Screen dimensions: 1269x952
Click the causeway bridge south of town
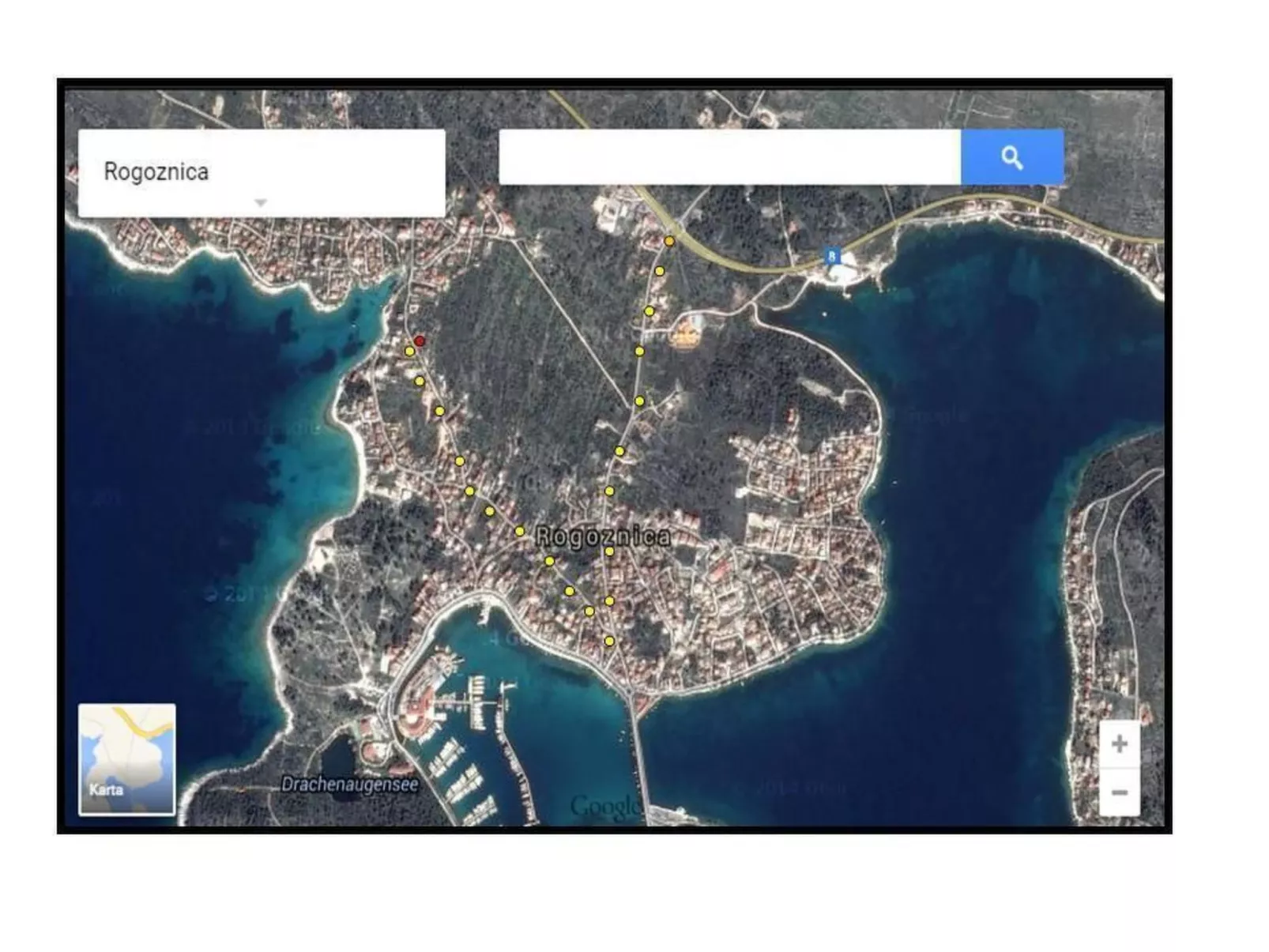coord(638,751)
